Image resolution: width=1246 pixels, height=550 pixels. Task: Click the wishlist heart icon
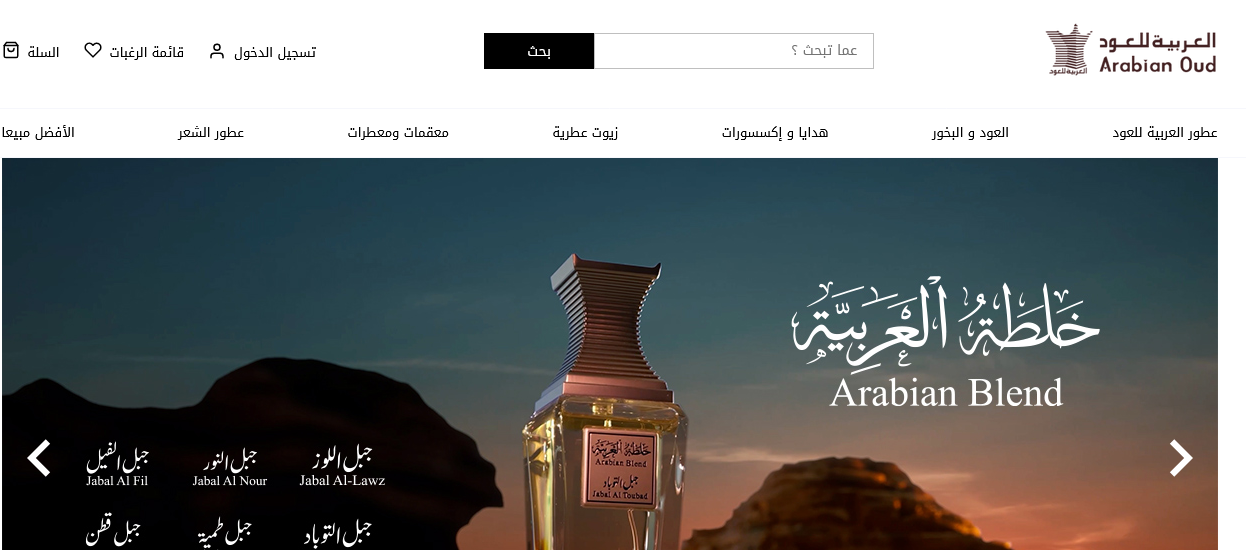[93, 50]
